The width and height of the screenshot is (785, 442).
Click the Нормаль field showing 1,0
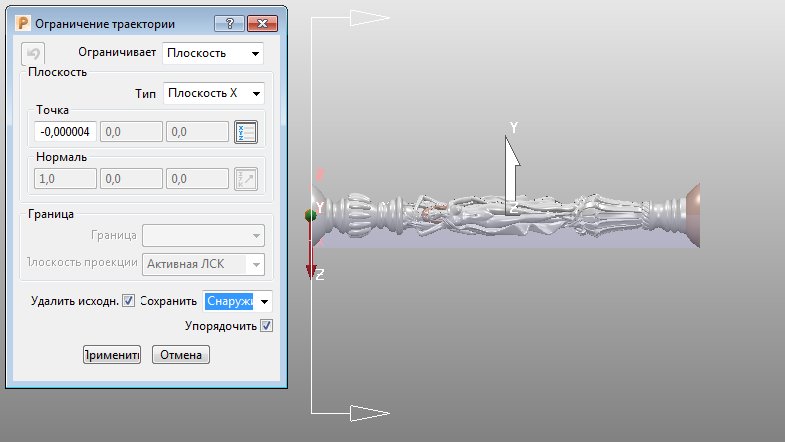click(66, 179)
